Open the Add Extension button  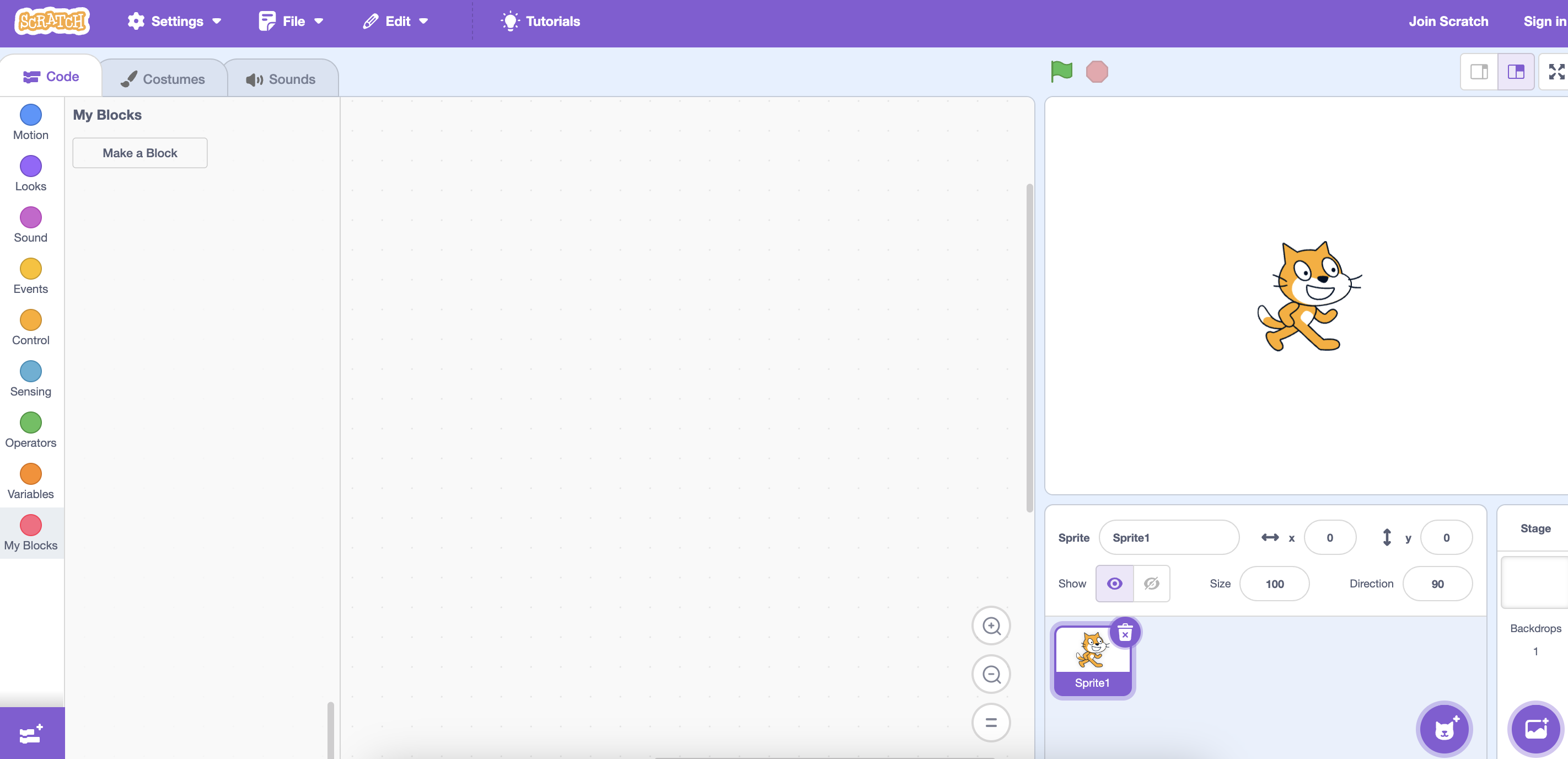31,734
